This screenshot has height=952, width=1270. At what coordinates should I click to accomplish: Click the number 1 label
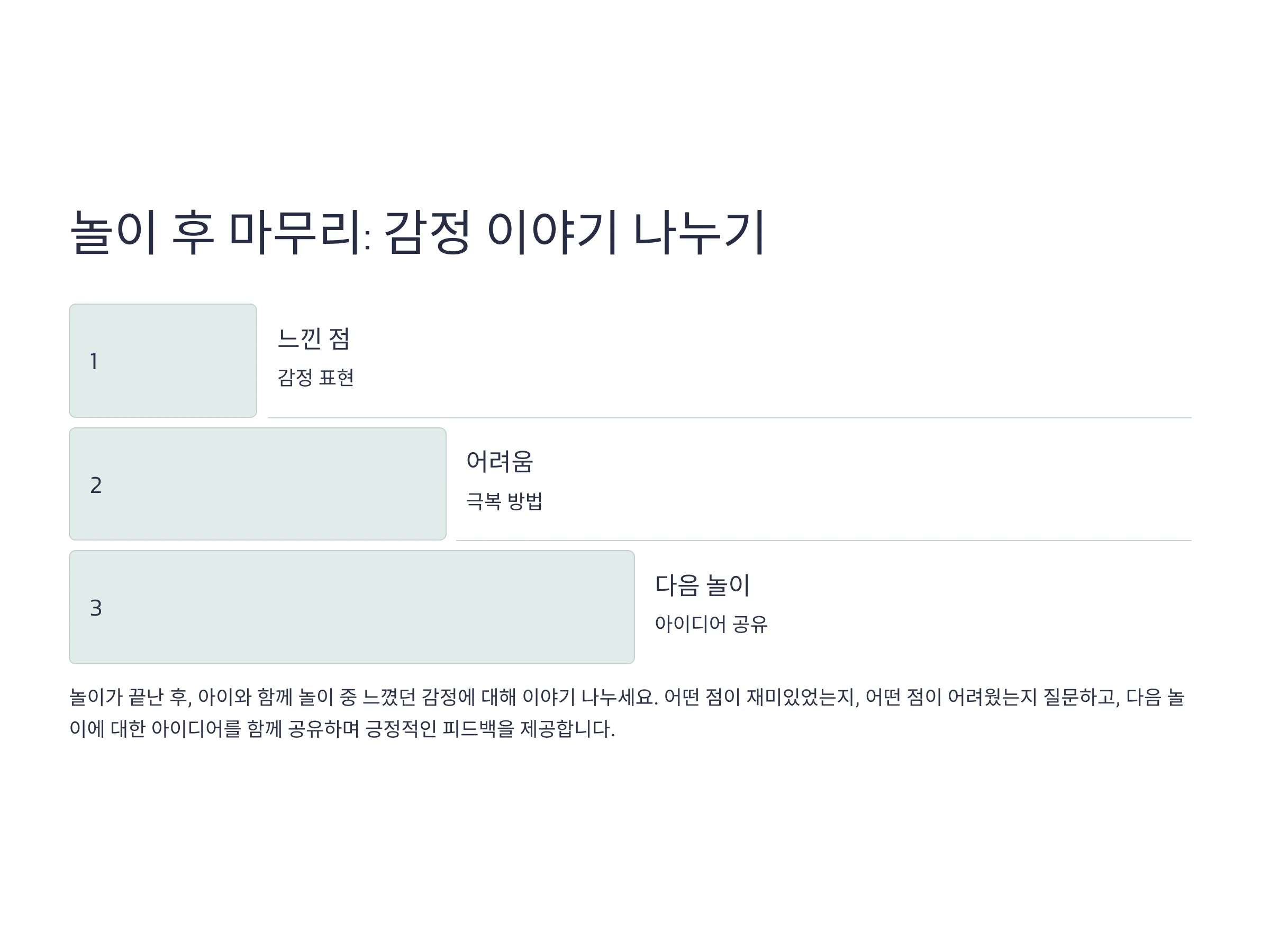coord(94,362)
